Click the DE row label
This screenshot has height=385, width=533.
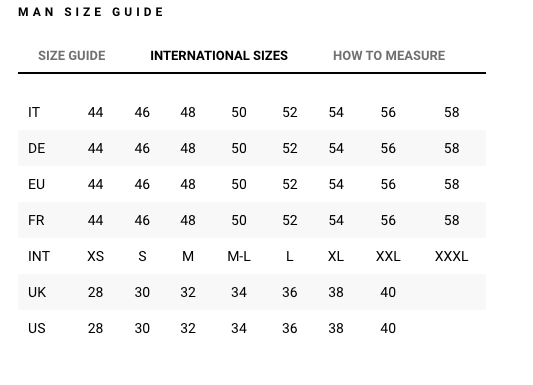click(x=36, y=148)
